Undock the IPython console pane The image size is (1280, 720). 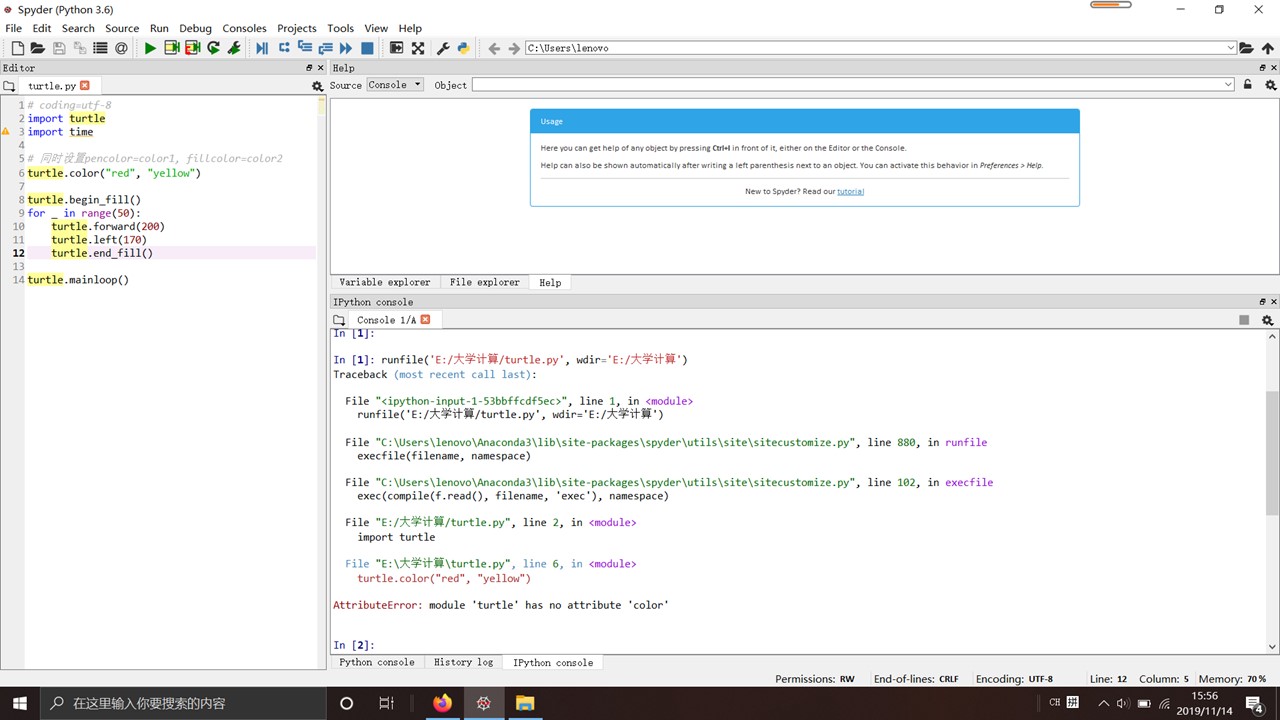pos(1262,302)
